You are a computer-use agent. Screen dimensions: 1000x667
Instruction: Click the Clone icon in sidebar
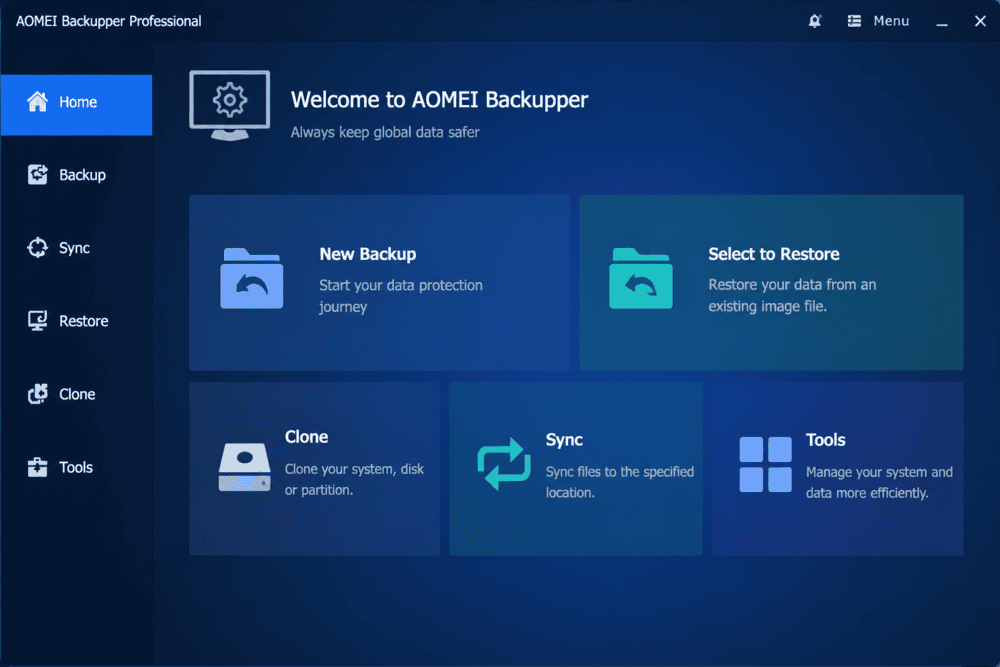click(37, 393)
